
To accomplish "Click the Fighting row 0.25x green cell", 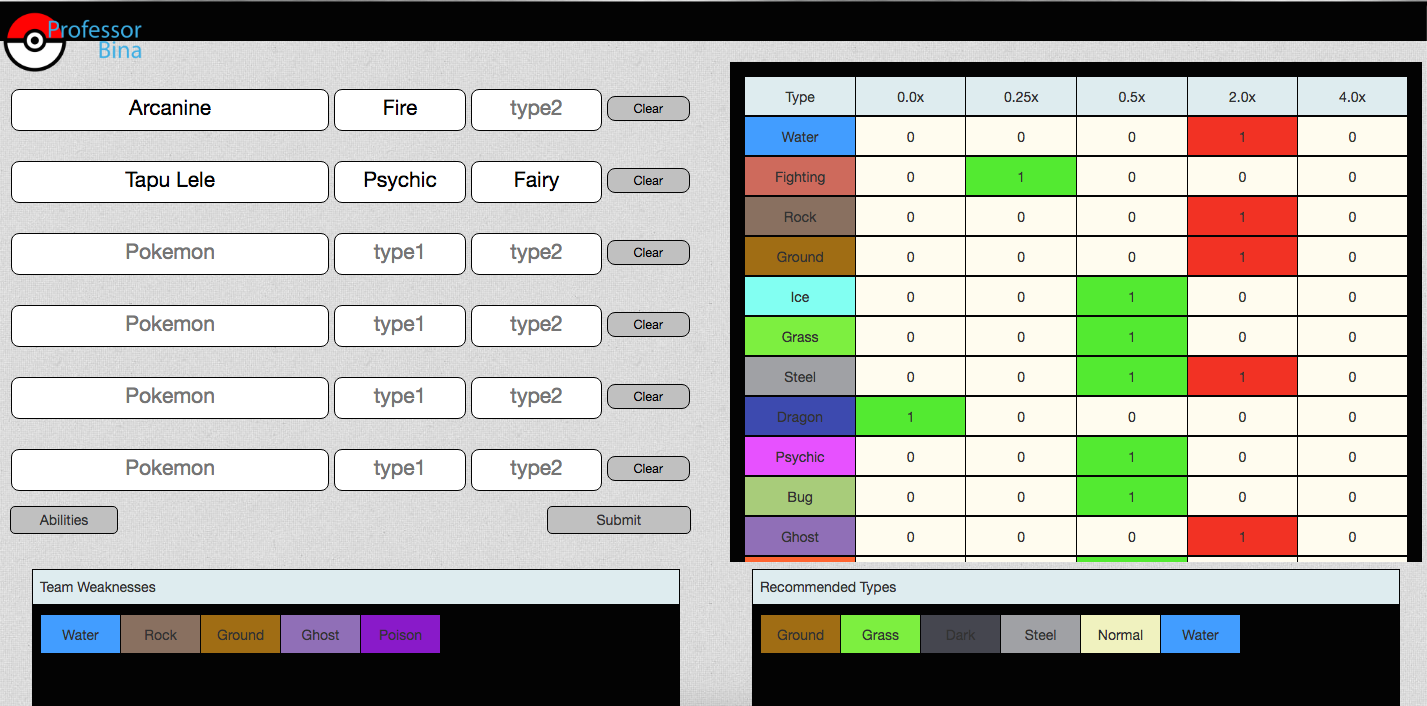I will coord(1021,177).
